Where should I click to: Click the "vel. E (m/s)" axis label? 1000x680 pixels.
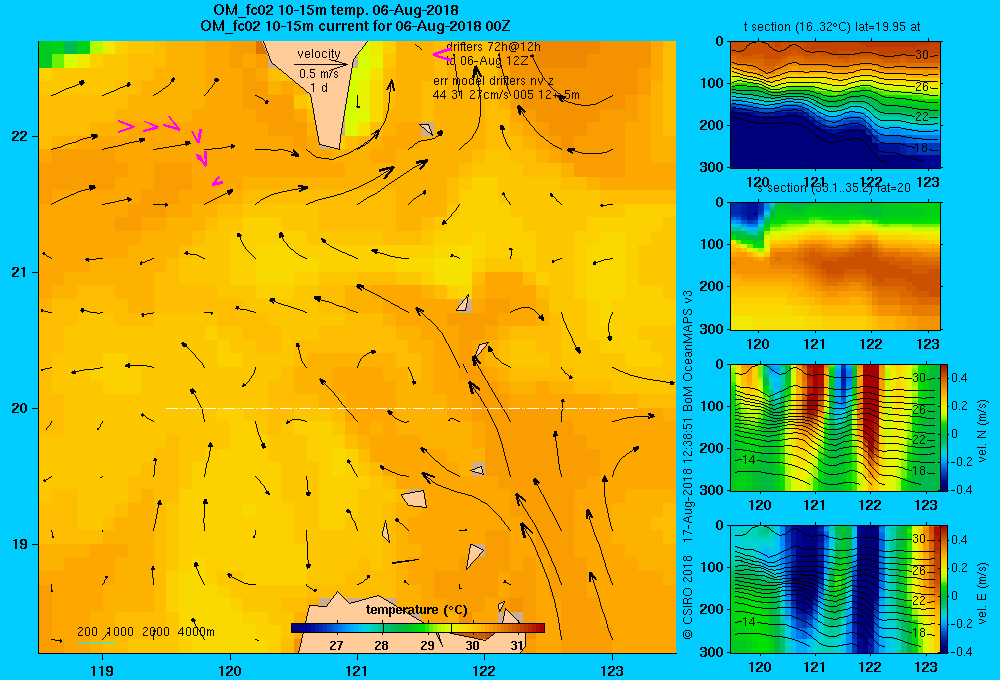(x=983, y=592)
